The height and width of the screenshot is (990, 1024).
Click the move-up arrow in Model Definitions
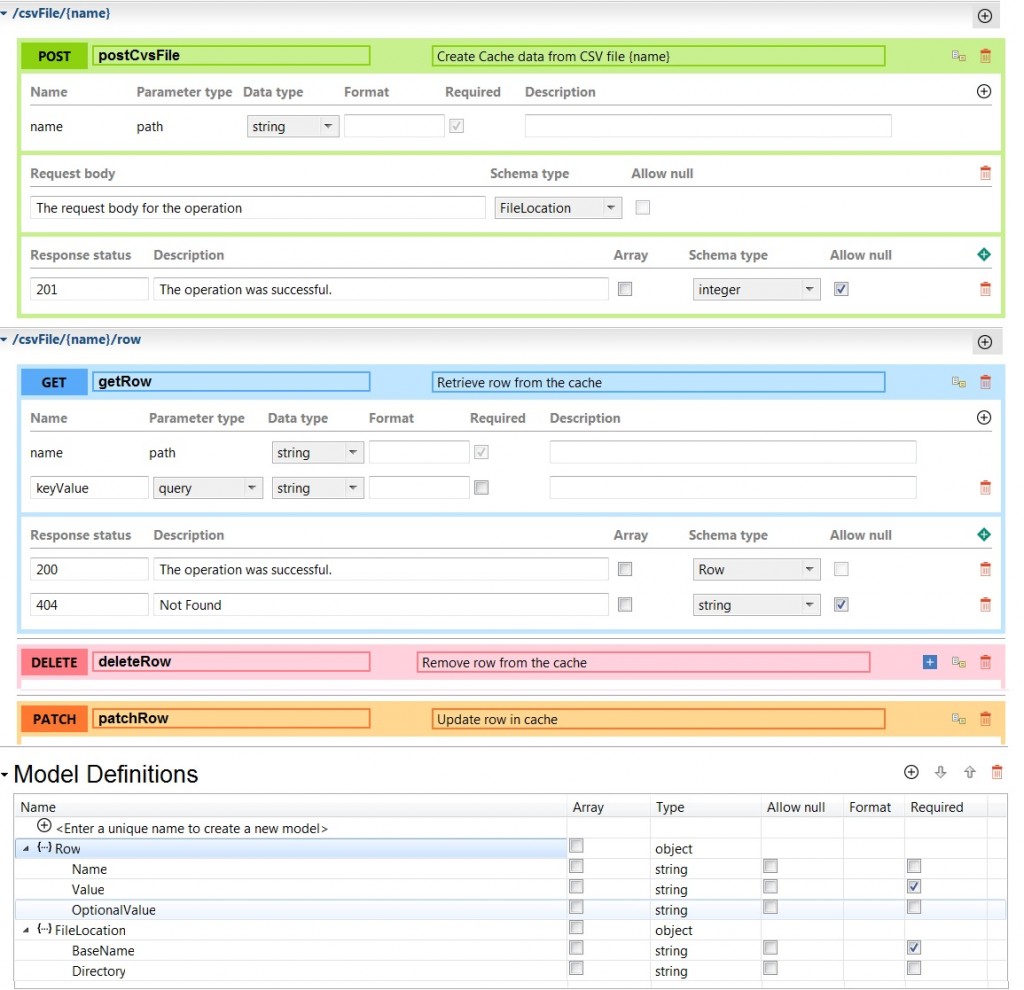click(967, 772)
